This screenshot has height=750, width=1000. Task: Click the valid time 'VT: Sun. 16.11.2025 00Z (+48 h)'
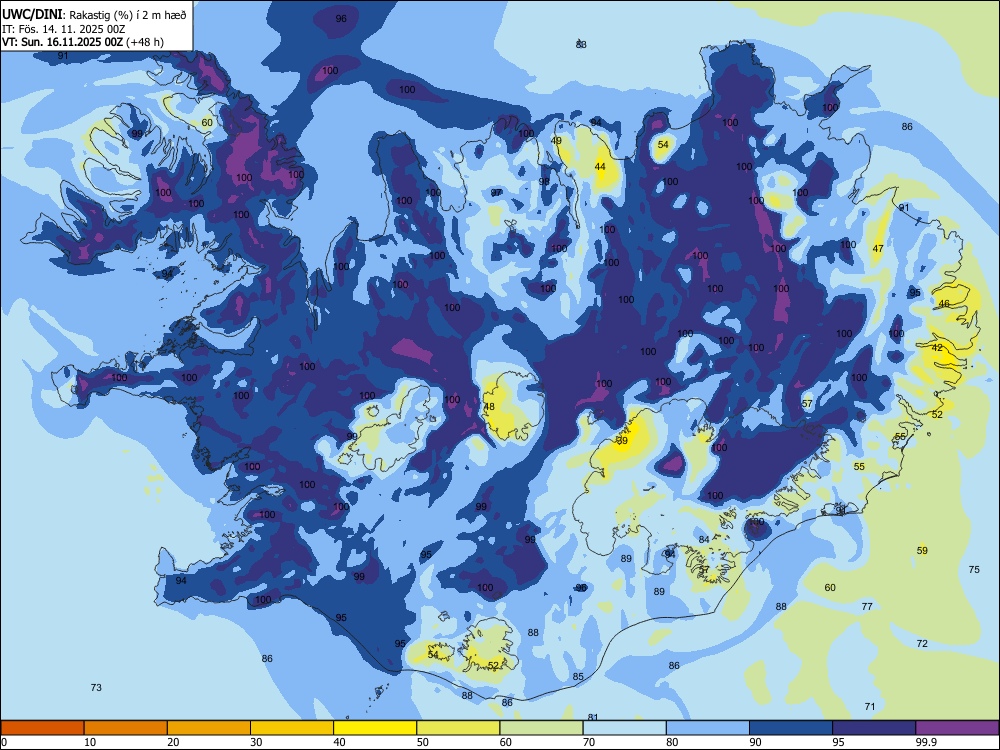pos(83,42)
